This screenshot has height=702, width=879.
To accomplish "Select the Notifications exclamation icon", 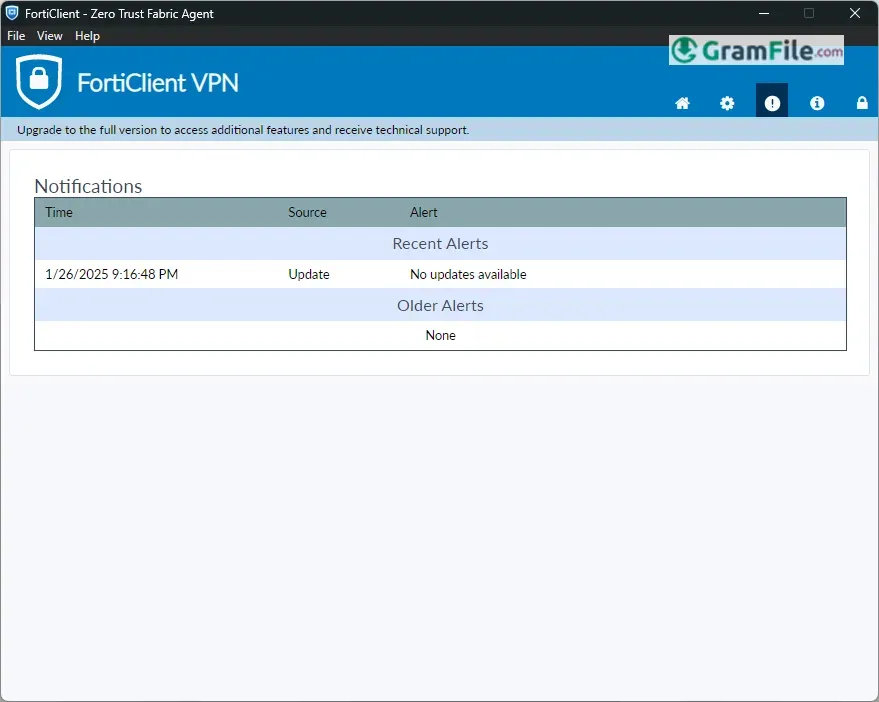I will pyautogui.click(x=772, y=100).
